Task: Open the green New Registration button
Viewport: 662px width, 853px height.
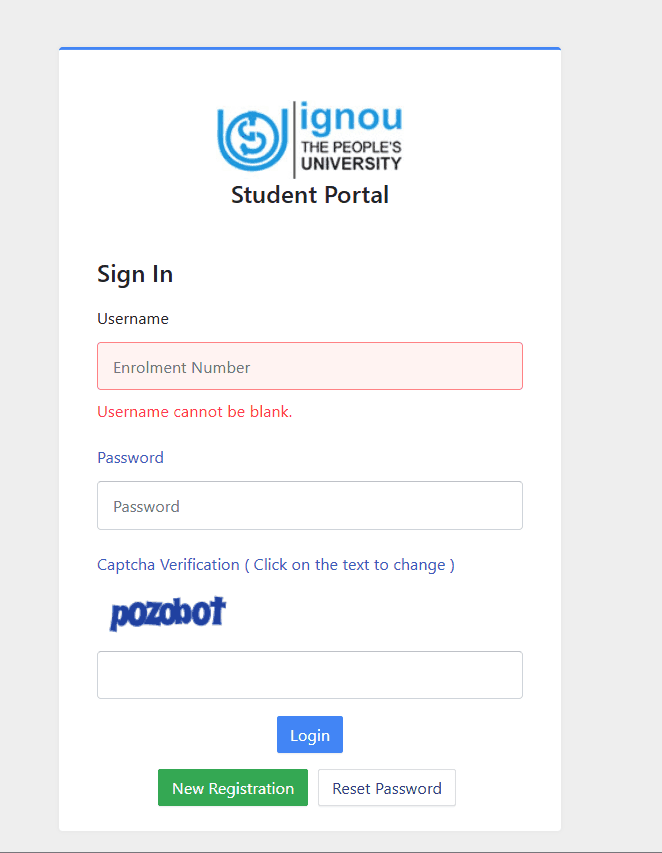Action: pyautogui.click(x=233, y=788)
